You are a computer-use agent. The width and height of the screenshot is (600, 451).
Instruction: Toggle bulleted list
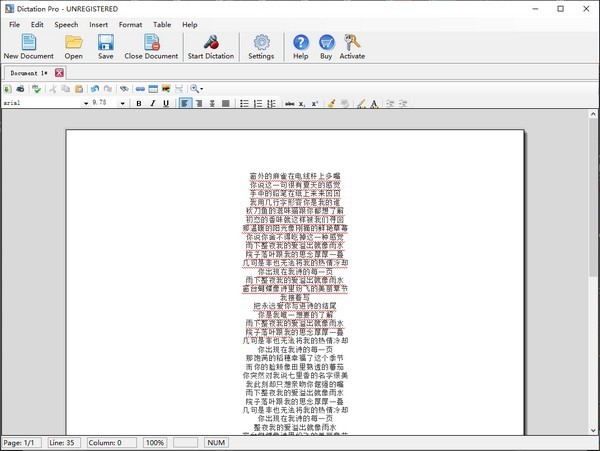point(244,103)
